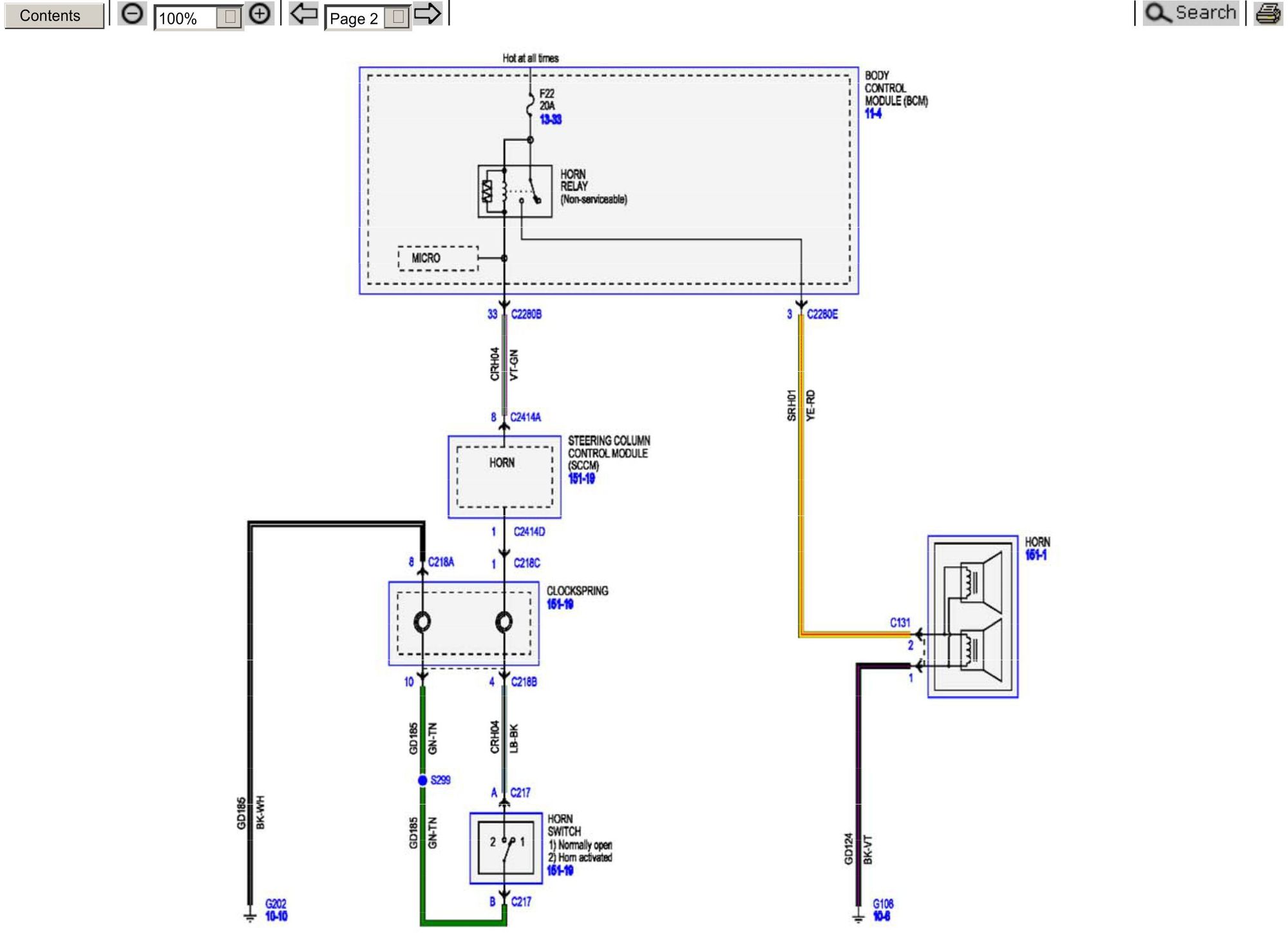
Task: Open the Page 2 selector dropdown
Action: 397,18
